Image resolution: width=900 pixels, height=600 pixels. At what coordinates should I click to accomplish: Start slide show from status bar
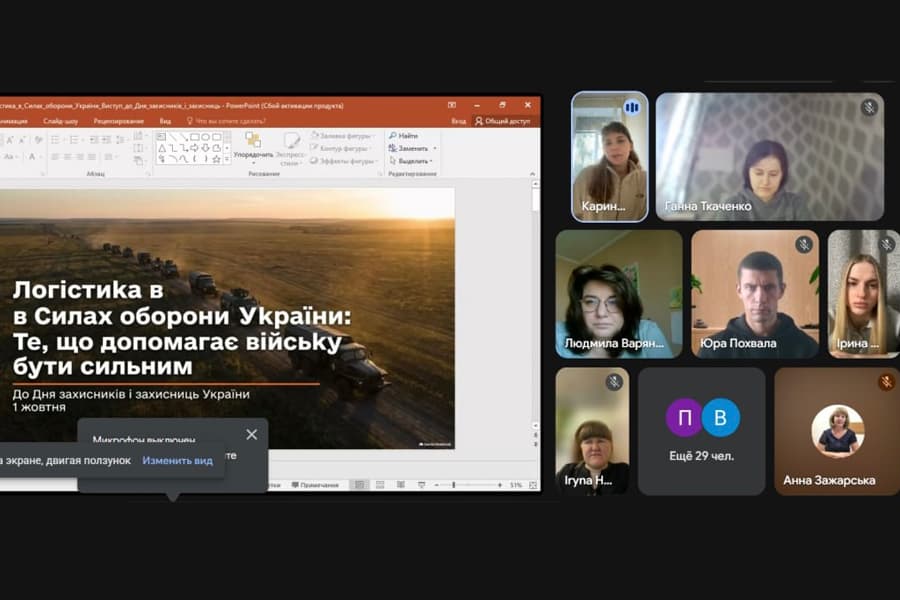tap(421, 485)
